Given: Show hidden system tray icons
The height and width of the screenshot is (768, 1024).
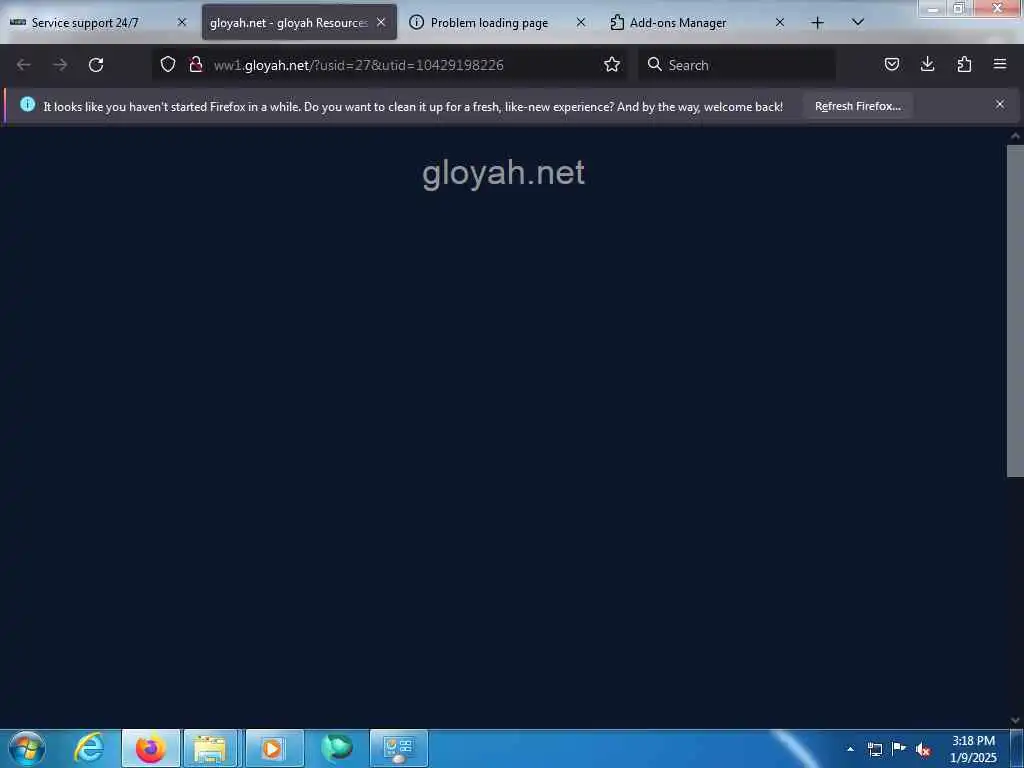Looking at the screenshot, I should tap(850, 749).
